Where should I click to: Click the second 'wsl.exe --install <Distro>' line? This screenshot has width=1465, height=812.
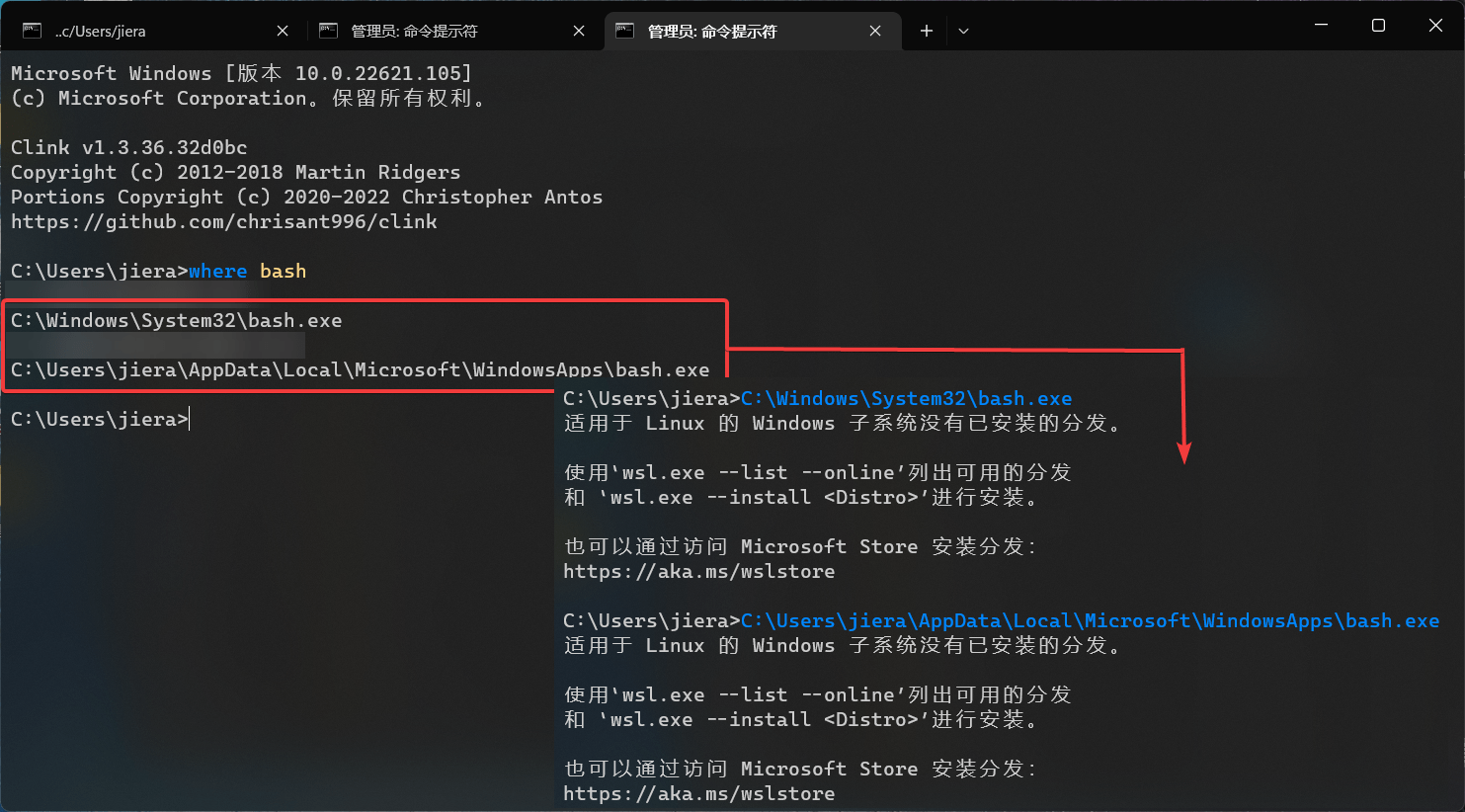click(x=801, y=719)
